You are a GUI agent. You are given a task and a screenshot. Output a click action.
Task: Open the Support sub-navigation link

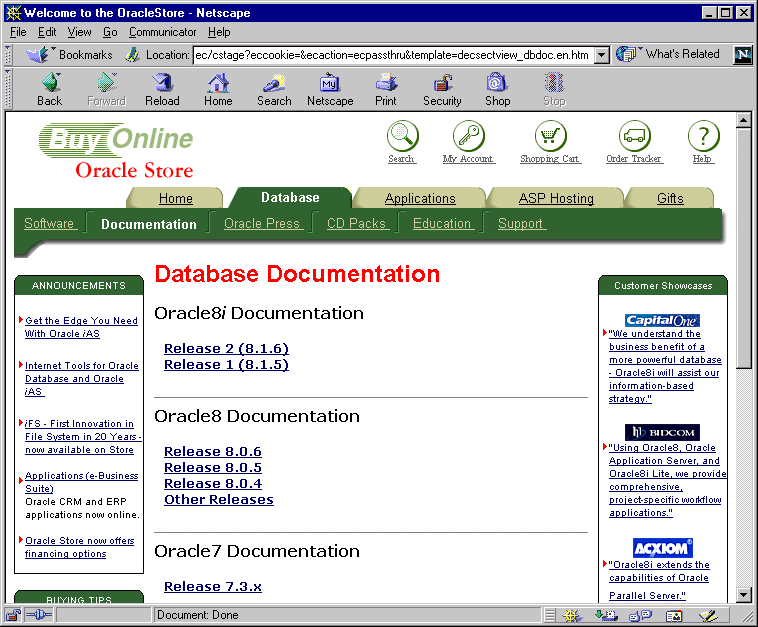tap(522, 223)
